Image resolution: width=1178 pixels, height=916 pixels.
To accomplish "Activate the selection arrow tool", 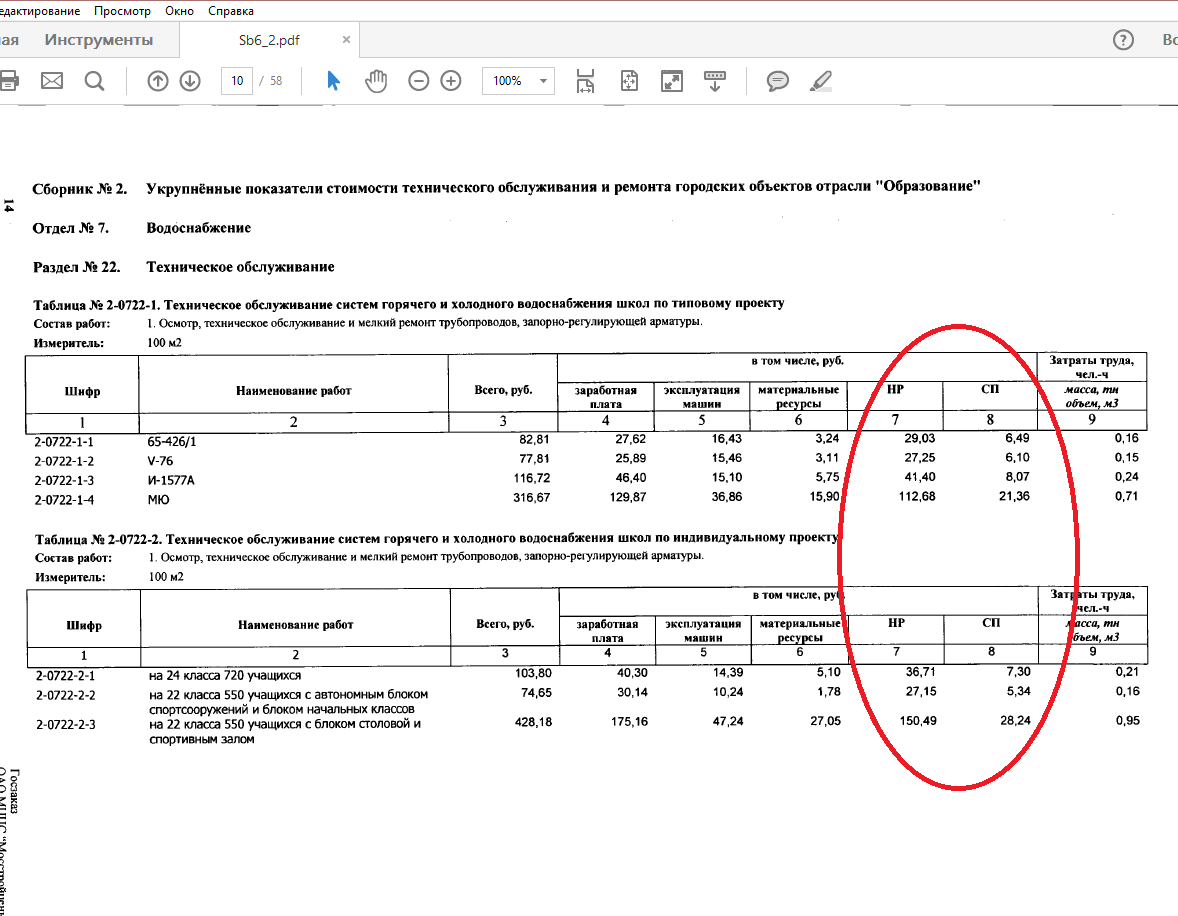I will 334,80.
